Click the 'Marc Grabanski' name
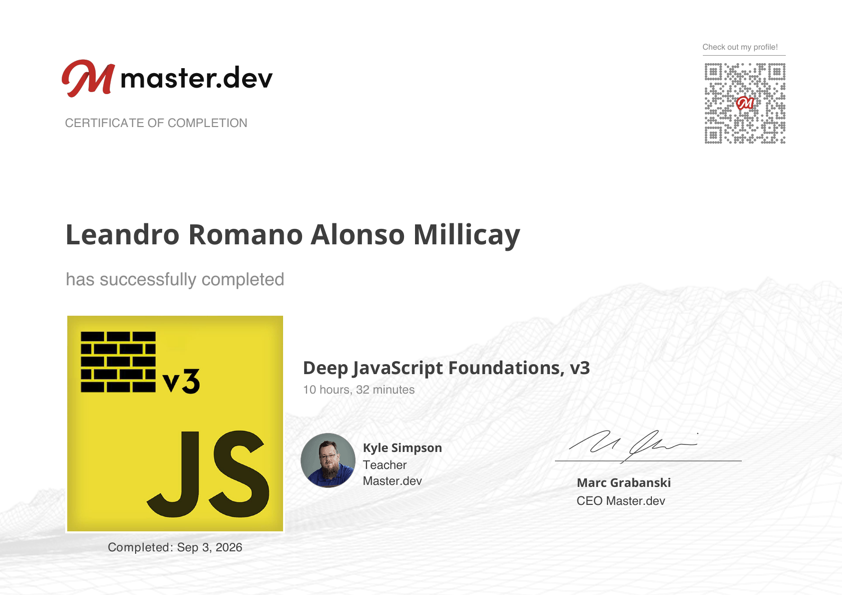842x595 pixels. [x=623, y=483]
